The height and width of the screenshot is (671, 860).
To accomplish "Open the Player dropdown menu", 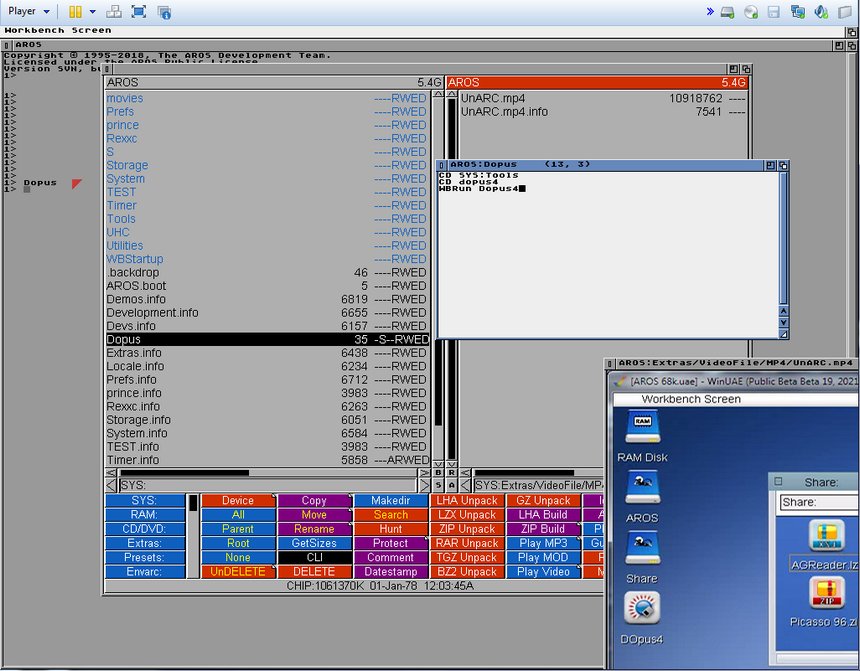I will [x=27, y=12].
